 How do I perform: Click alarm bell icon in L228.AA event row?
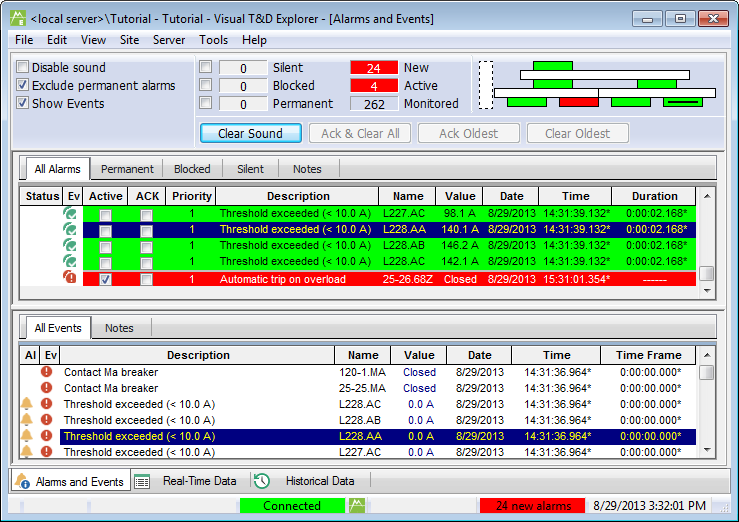tap(27, 436)
